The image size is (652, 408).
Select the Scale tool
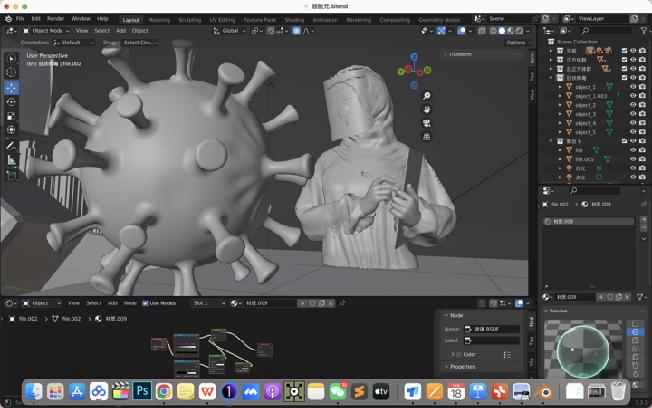[x=11, y=115]
